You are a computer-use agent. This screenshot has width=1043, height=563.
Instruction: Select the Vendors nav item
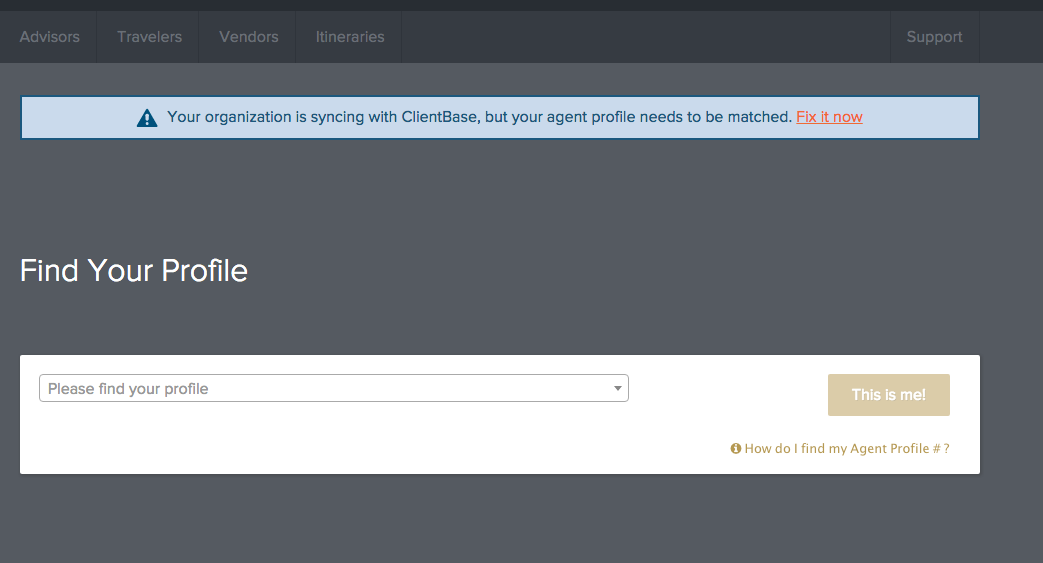point(248,37)
